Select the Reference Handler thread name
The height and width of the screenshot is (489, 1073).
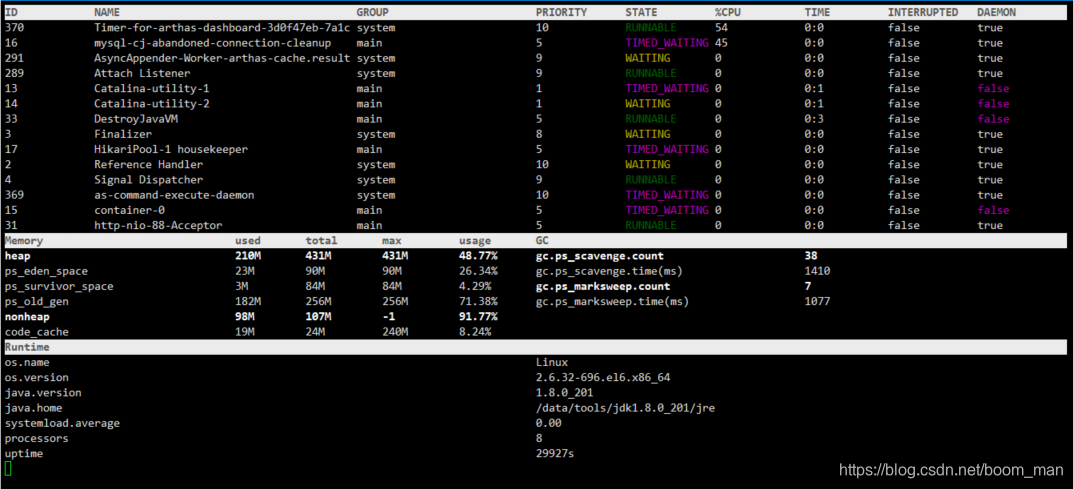148,164
